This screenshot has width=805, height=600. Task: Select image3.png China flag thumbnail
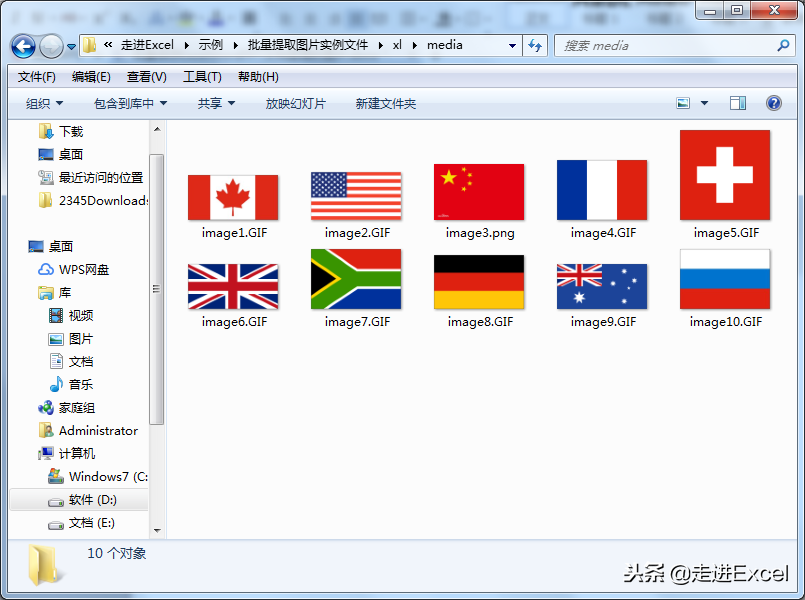pos(479,192)
